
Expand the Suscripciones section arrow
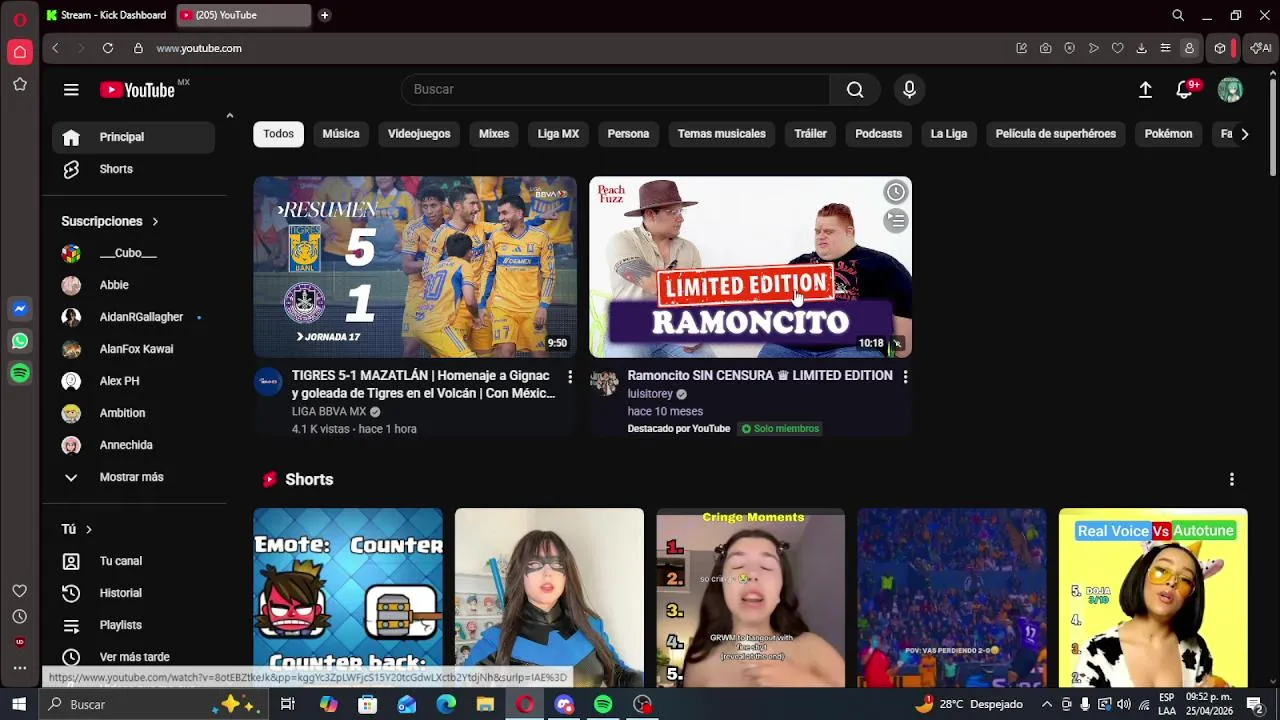coord(155,221)
